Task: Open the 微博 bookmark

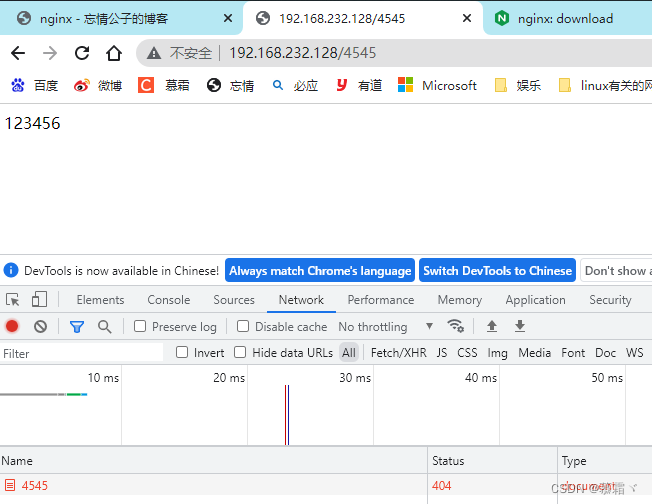Action: (x=98, y=85)
